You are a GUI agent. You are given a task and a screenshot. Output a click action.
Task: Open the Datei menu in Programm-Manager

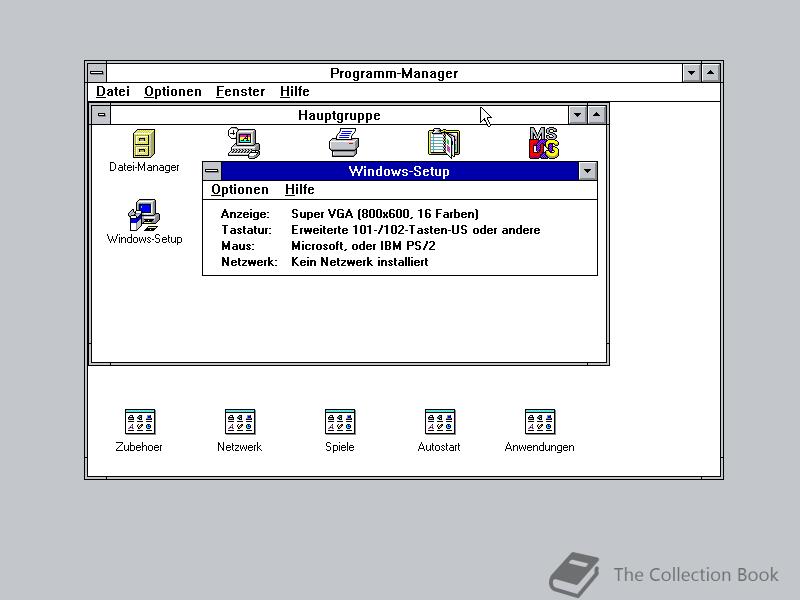point(113,91)
